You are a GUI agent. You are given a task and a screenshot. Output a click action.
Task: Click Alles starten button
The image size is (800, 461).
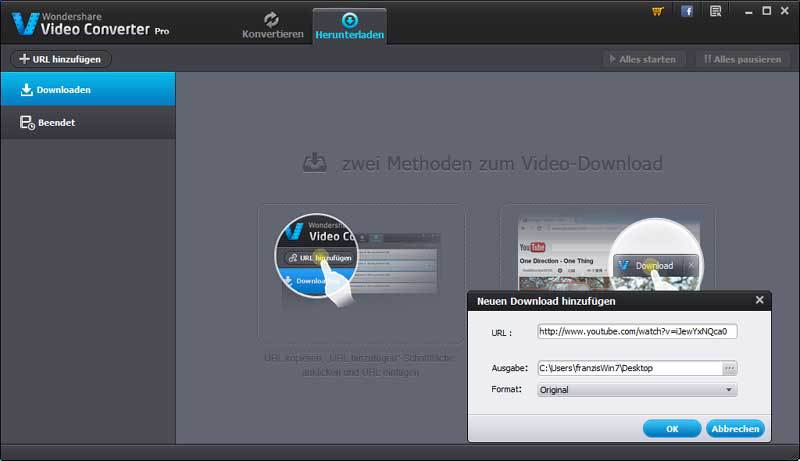643,59
